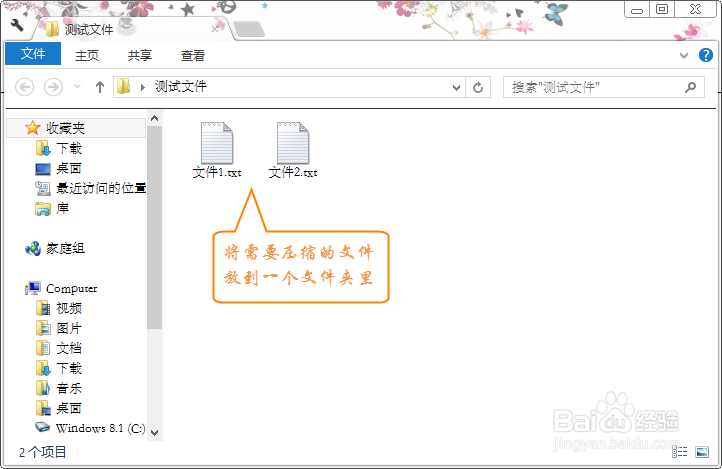Image resolution: width=722 pixels, height=469 pixels.
Task: Open 下载 under Computer
Action: [x=69, y=368]
